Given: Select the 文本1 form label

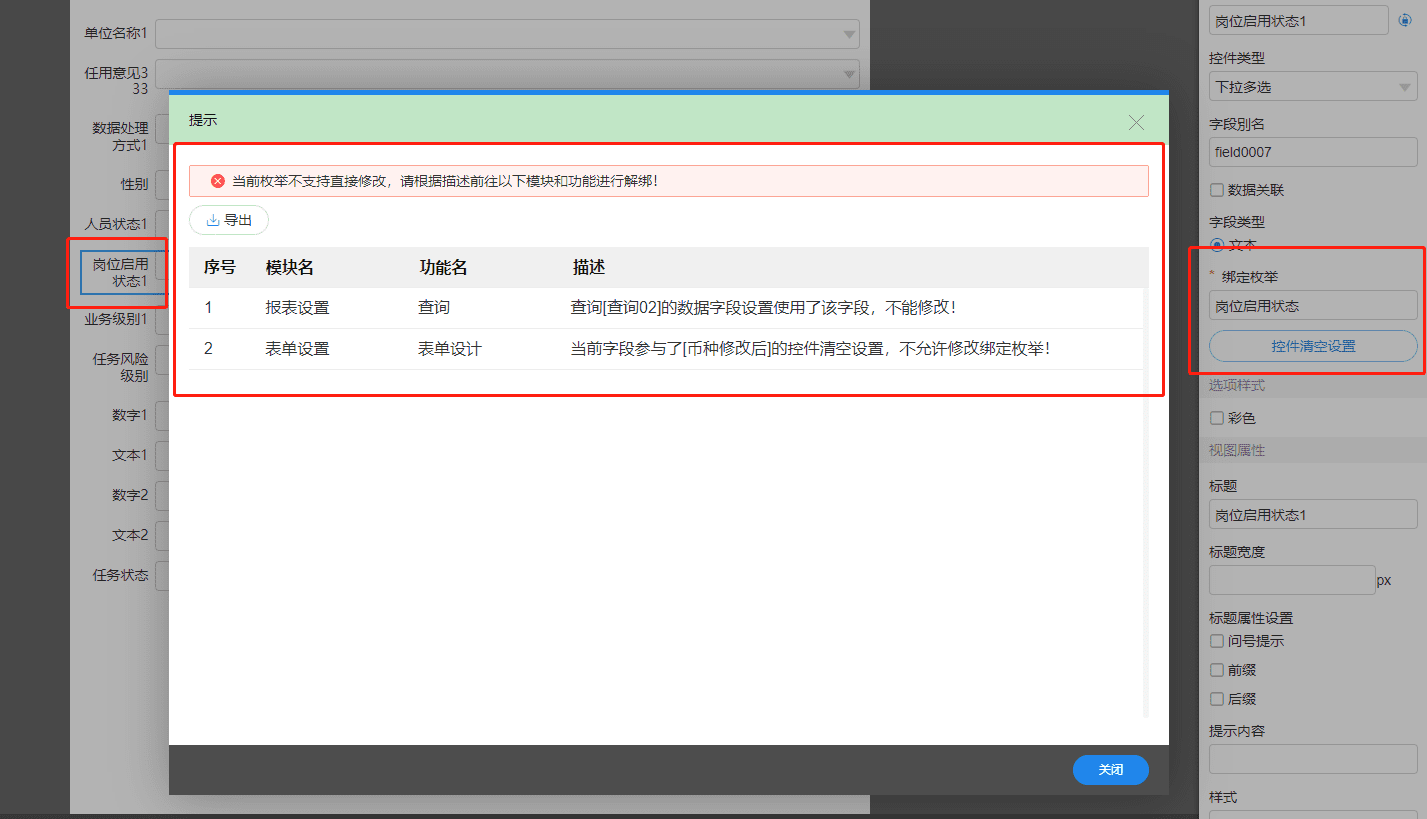Looking at the screenshot, I should pos(130,455).
